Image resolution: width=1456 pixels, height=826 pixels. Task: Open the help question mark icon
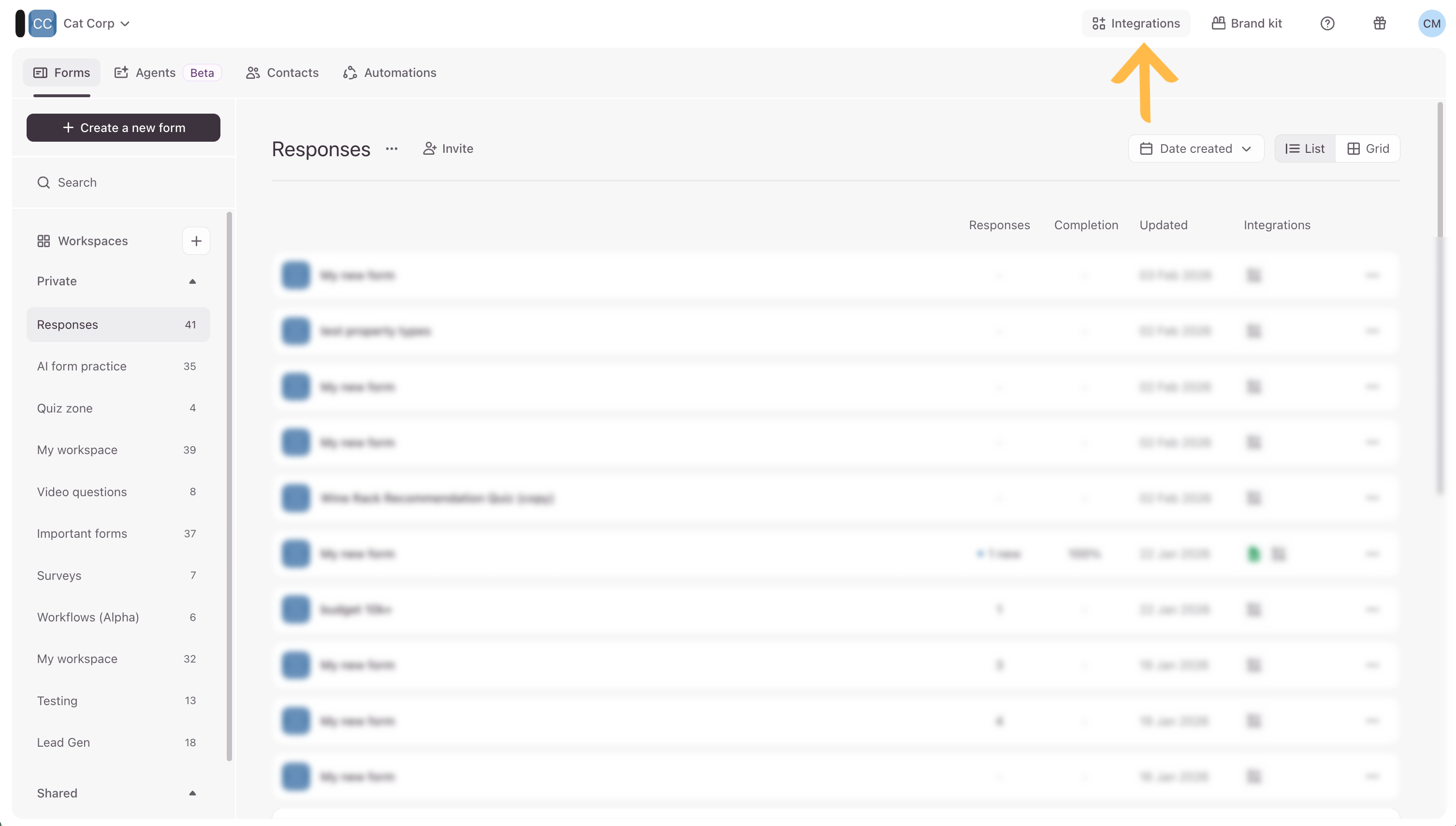[1327, 23]
